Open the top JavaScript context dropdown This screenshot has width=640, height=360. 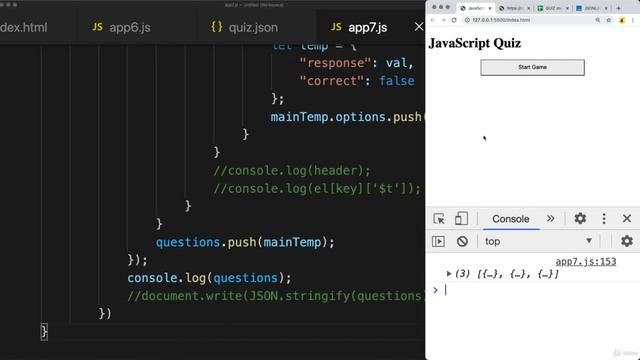pos(538,241)
